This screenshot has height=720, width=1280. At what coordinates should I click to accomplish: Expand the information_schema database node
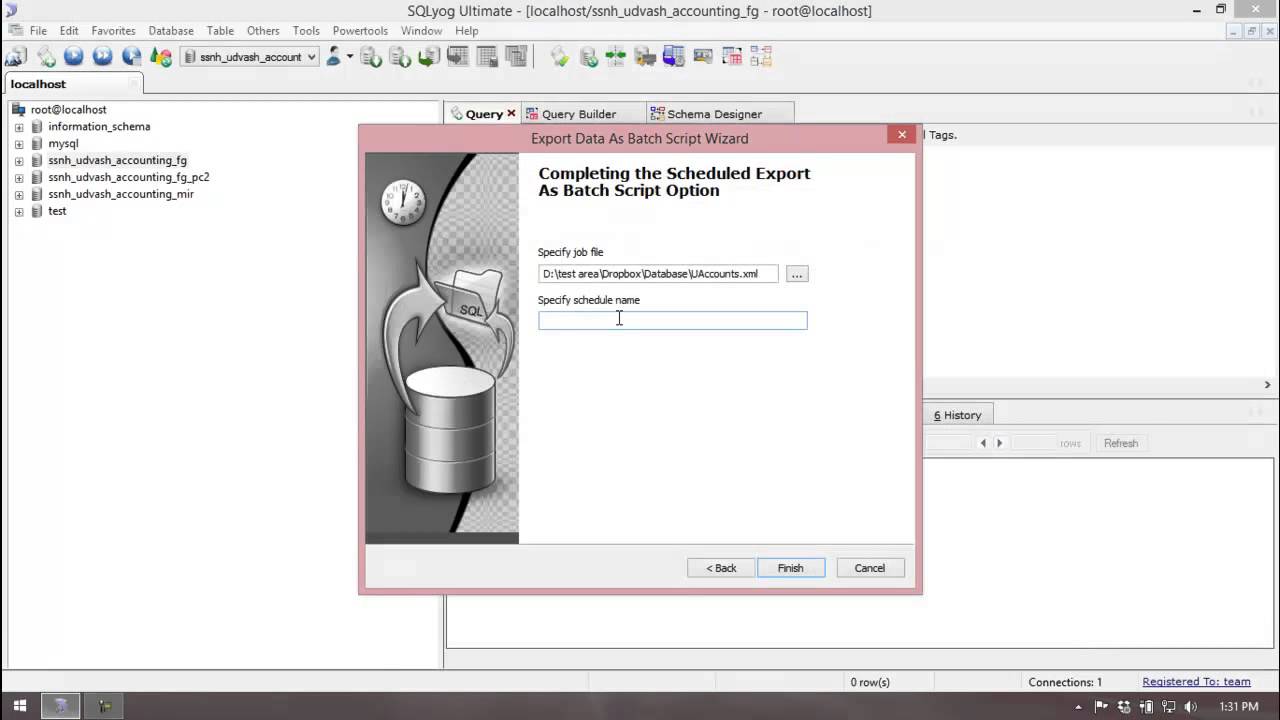point(19,127)
